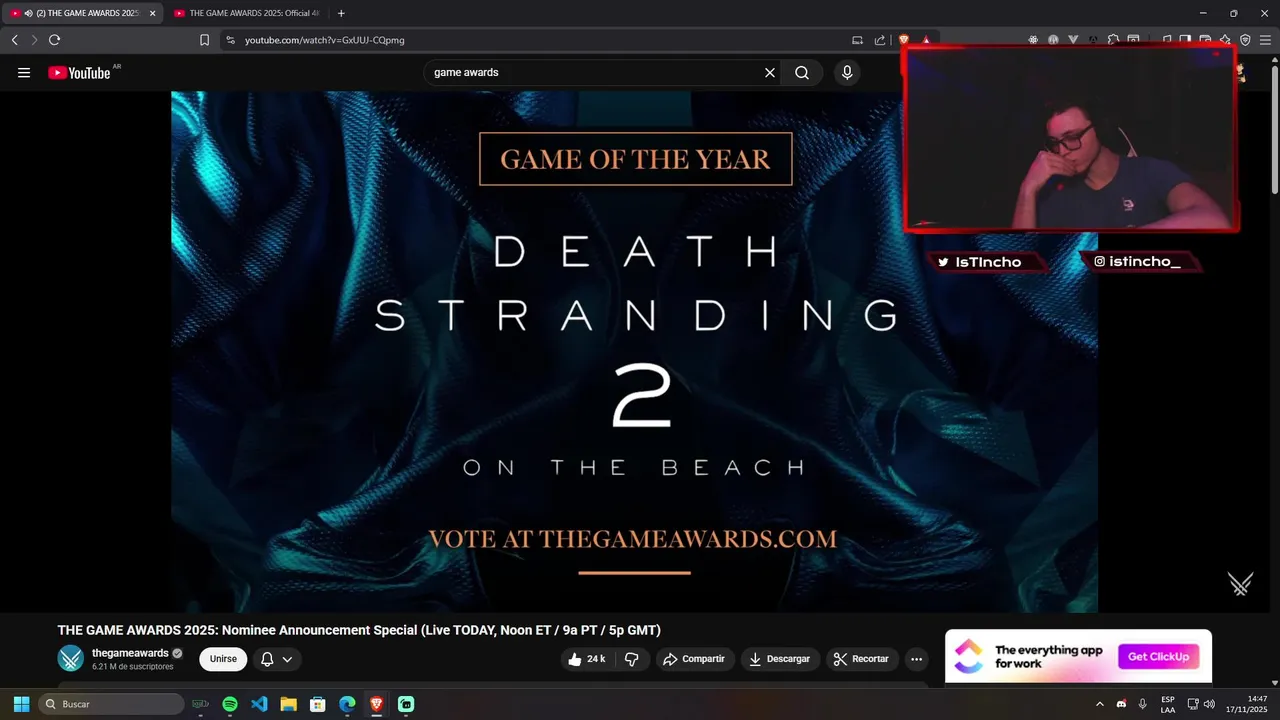Like the video with 24 k
Image resolution: width=1280 pixels, height=720 pixels.
(587, 659)
